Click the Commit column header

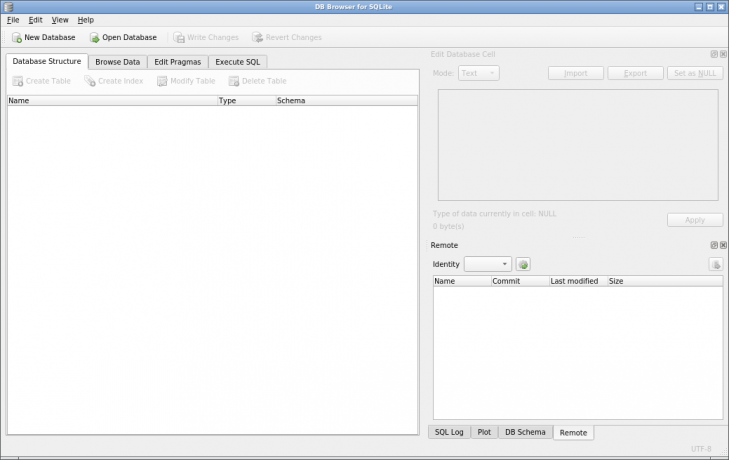(520, 281)
